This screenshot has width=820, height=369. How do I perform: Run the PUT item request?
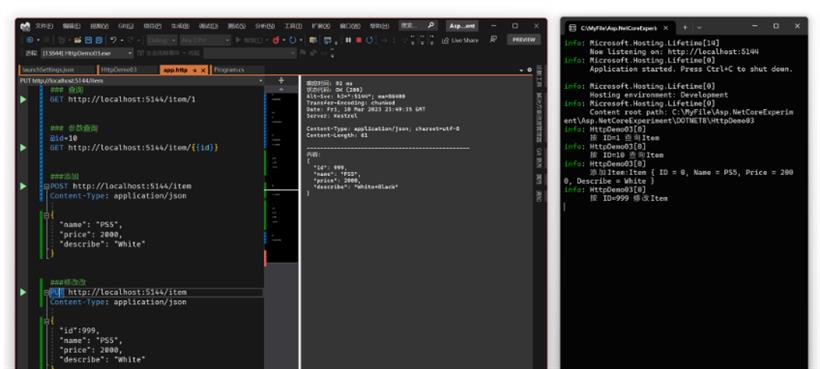click(23, 292)
